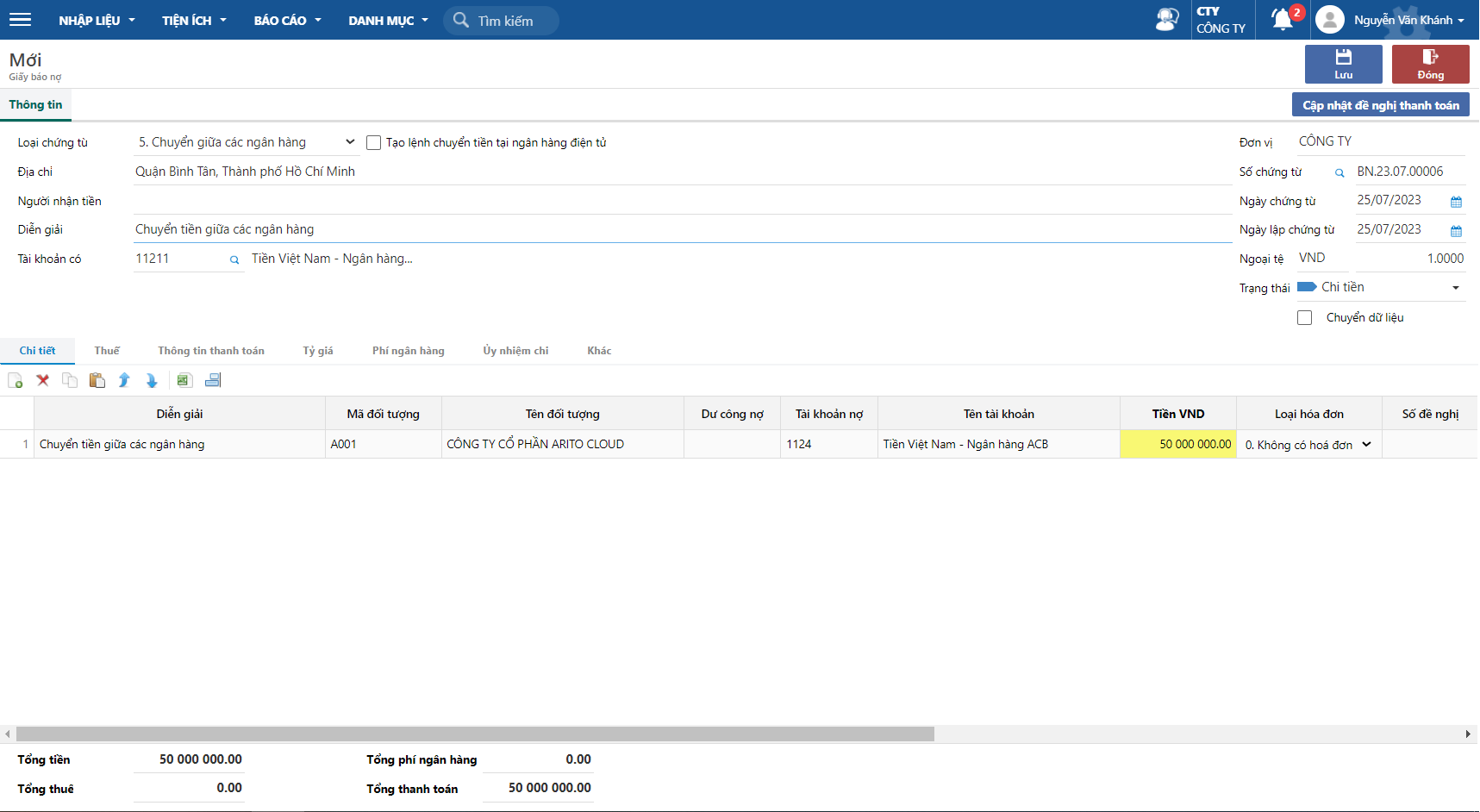Enable Tạo lệnh chuyển tiền tại ngân hàng điện tử
Viewport: 1480px width, 812px height.
tap(373, 143)
